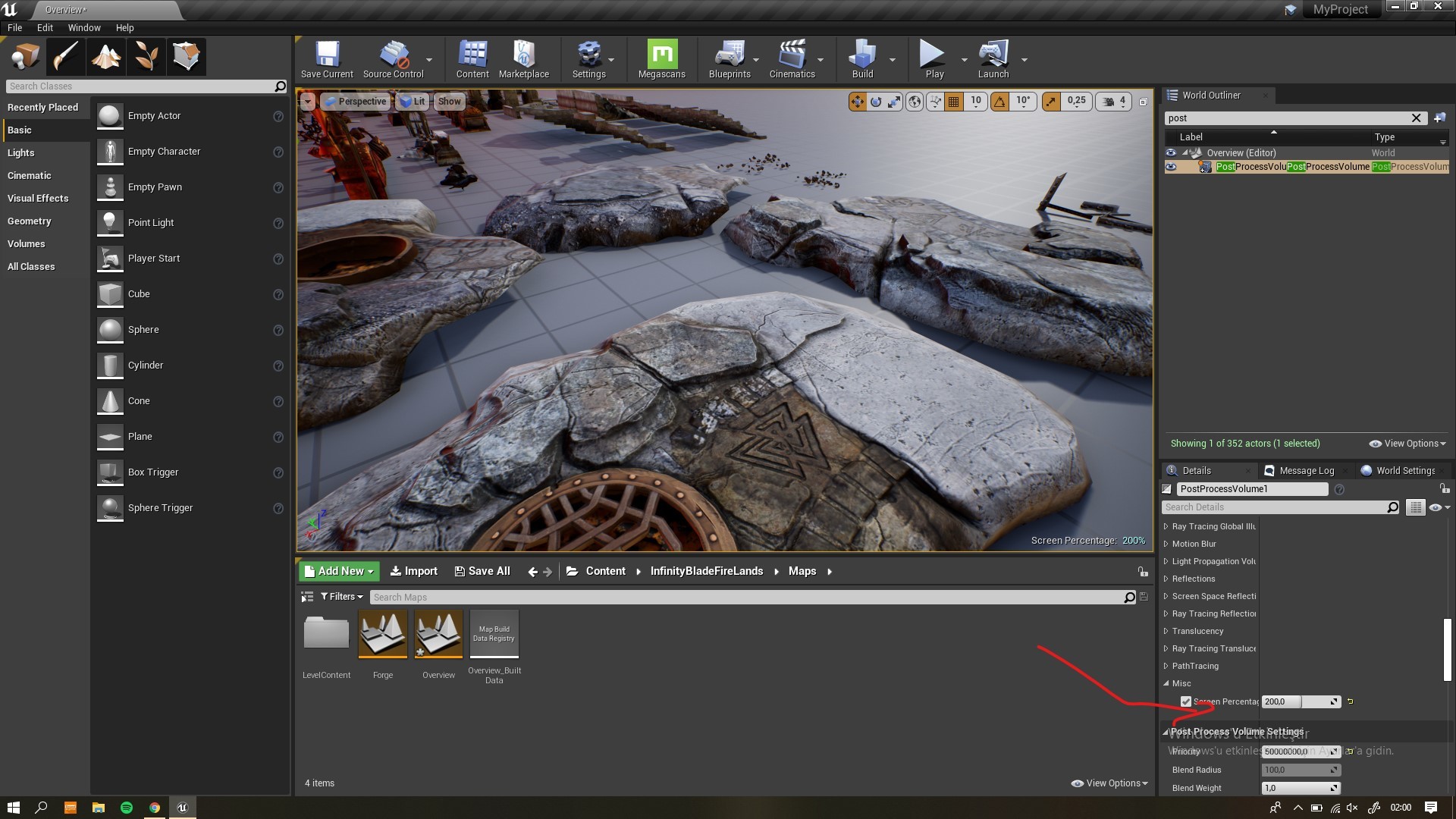
Task: Switch to Paint mode brush icon
Action: (65, 56)
